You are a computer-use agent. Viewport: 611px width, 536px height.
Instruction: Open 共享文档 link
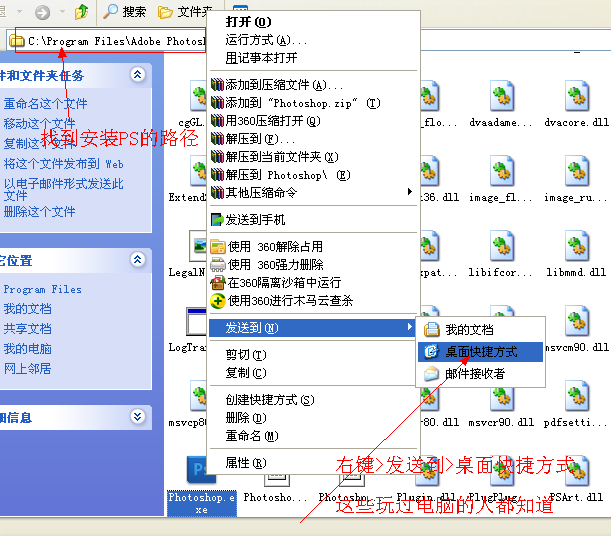pos(27,329)
